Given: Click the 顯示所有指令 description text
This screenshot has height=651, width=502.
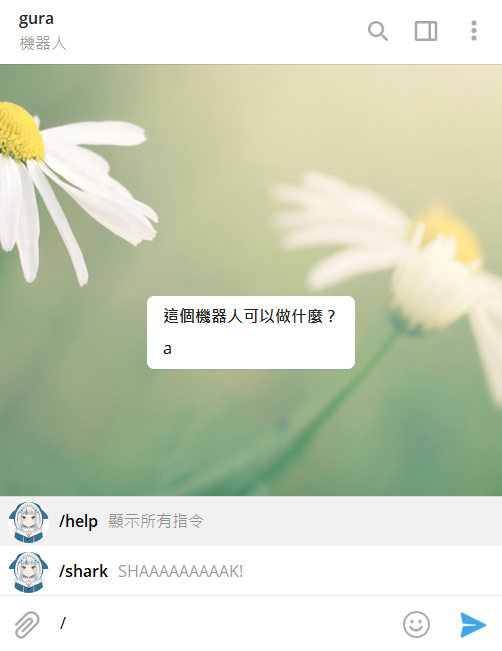Looking at the screenshot, I should click(x=156, y=521).
